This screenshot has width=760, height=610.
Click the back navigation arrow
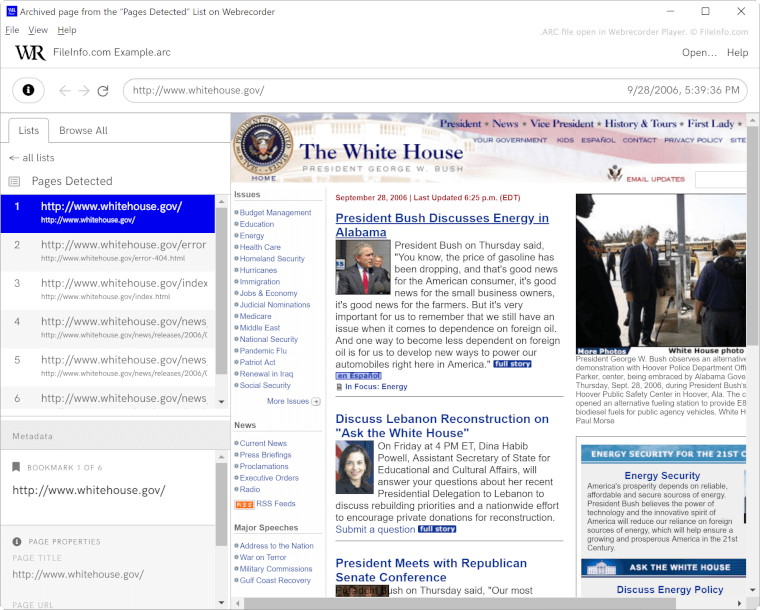[x=64, y=91]
